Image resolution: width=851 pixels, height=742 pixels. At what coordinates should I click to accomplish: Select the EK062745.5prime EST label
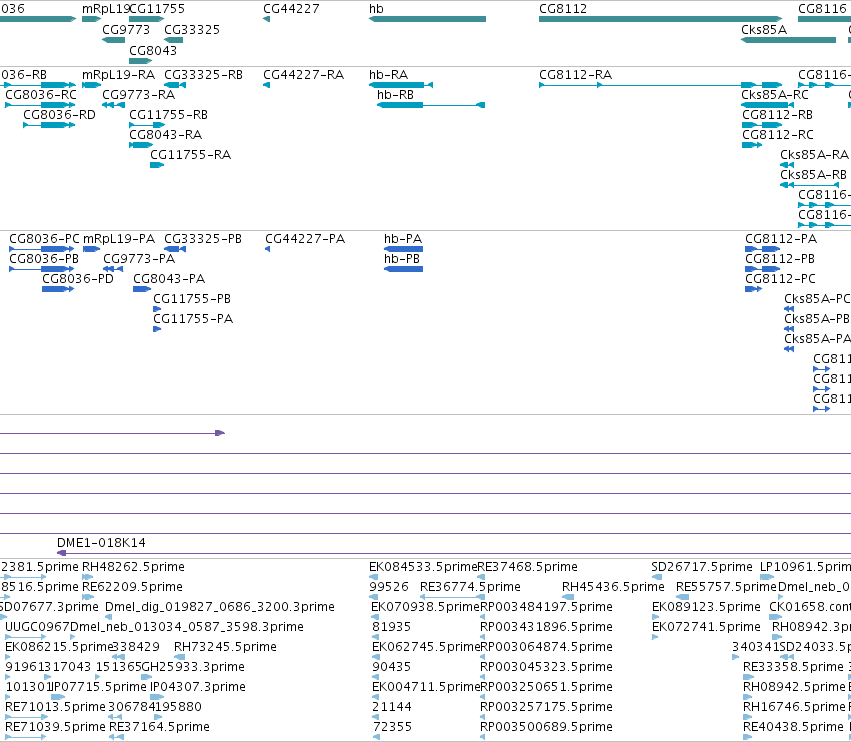pyautogui.click(x=426, y=647)
